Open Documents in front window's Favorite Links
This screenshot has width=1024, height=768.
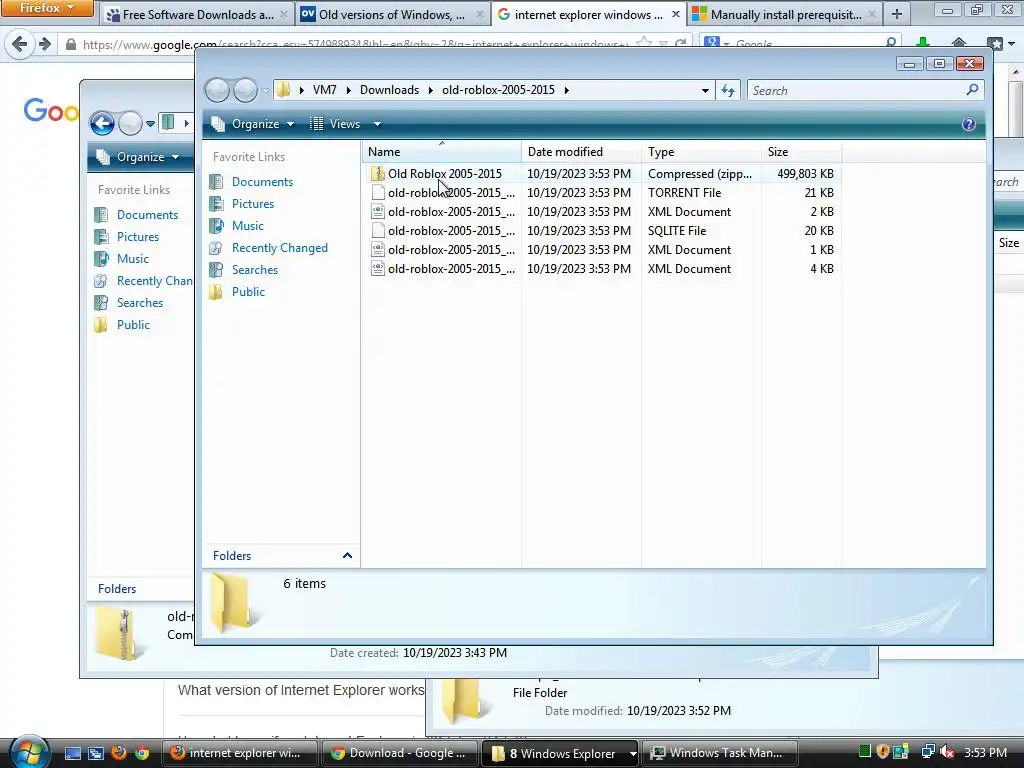262,182
